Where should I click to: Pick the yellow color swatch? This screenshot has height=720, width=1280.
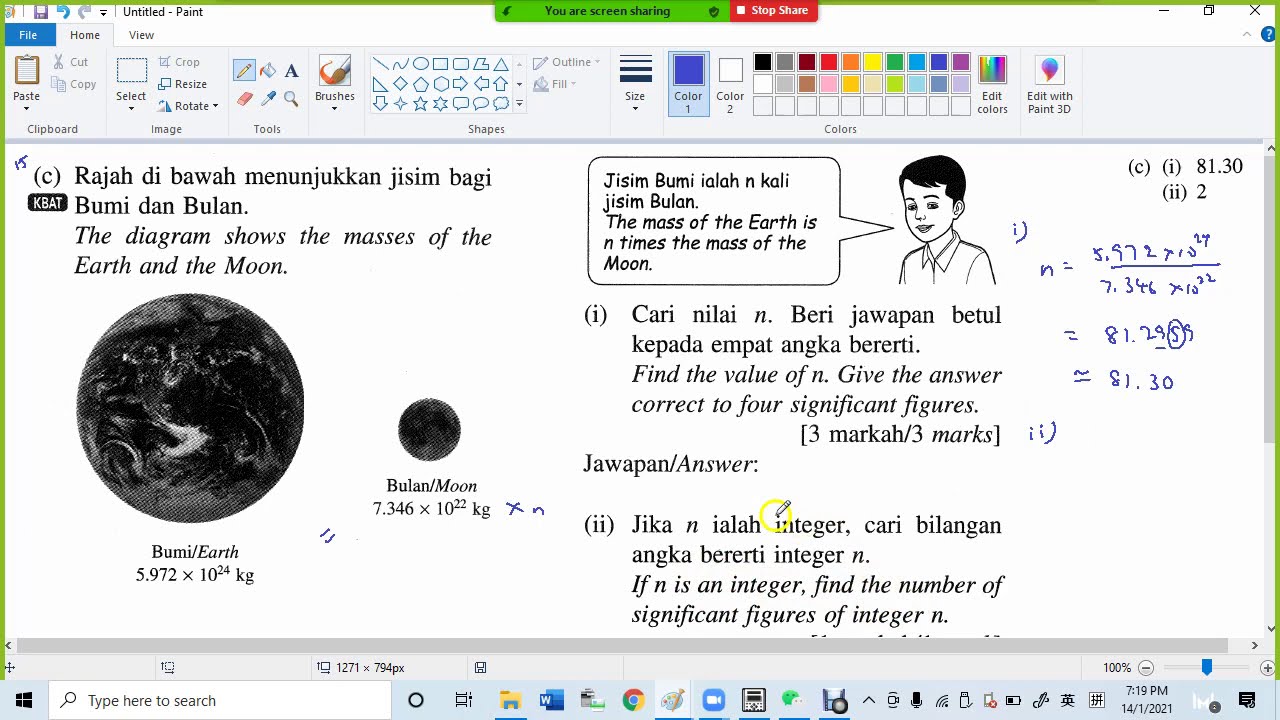(x=873, y=63)
